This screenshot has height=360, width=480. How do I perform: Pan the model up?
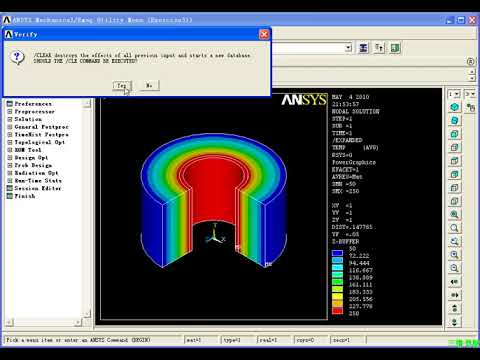pyautogui.click(x=454, y=308)
